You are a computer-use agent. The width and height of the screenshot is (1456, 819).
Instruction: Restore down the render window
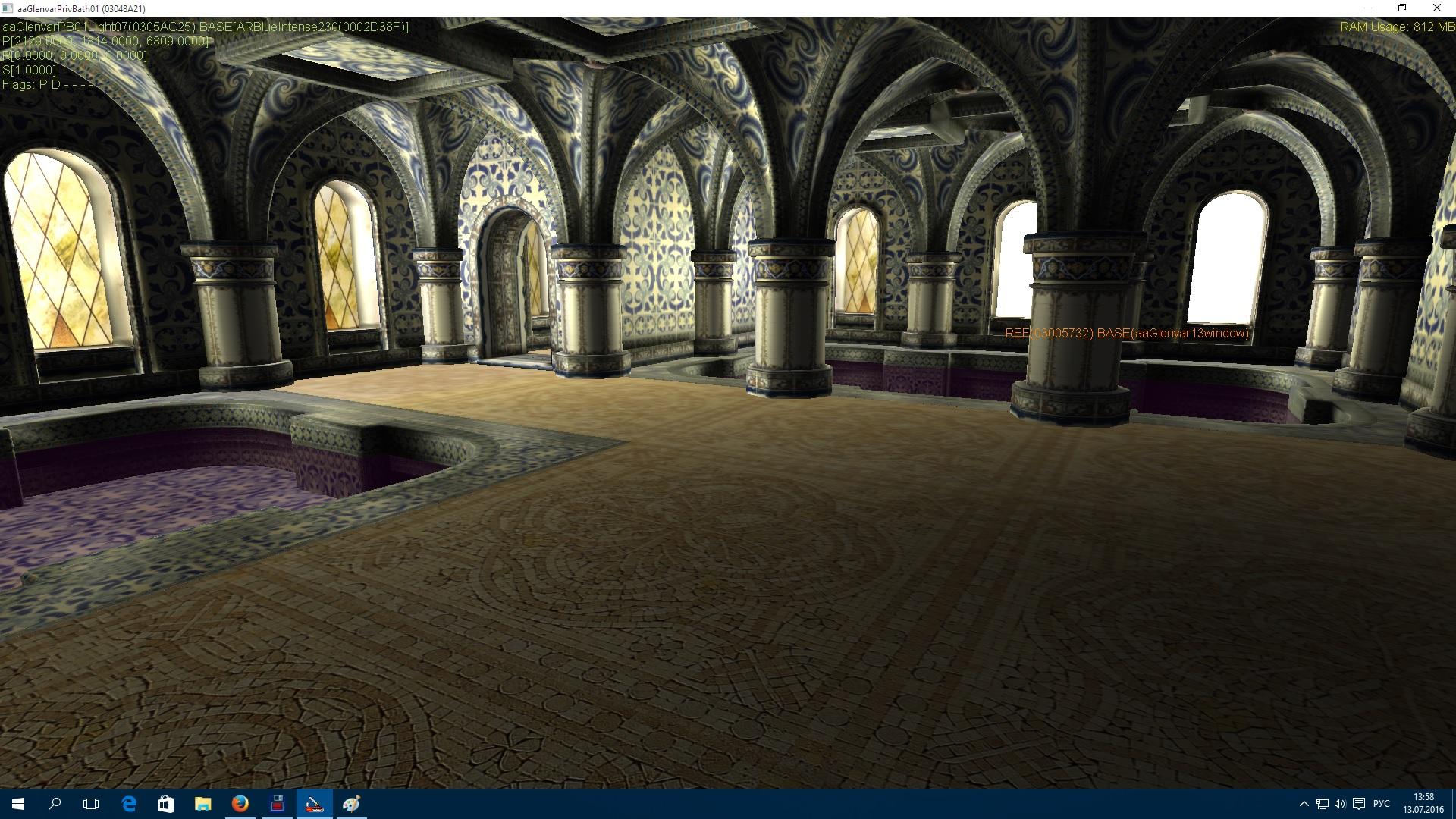pyautogui.click(x=1402, y=8)
